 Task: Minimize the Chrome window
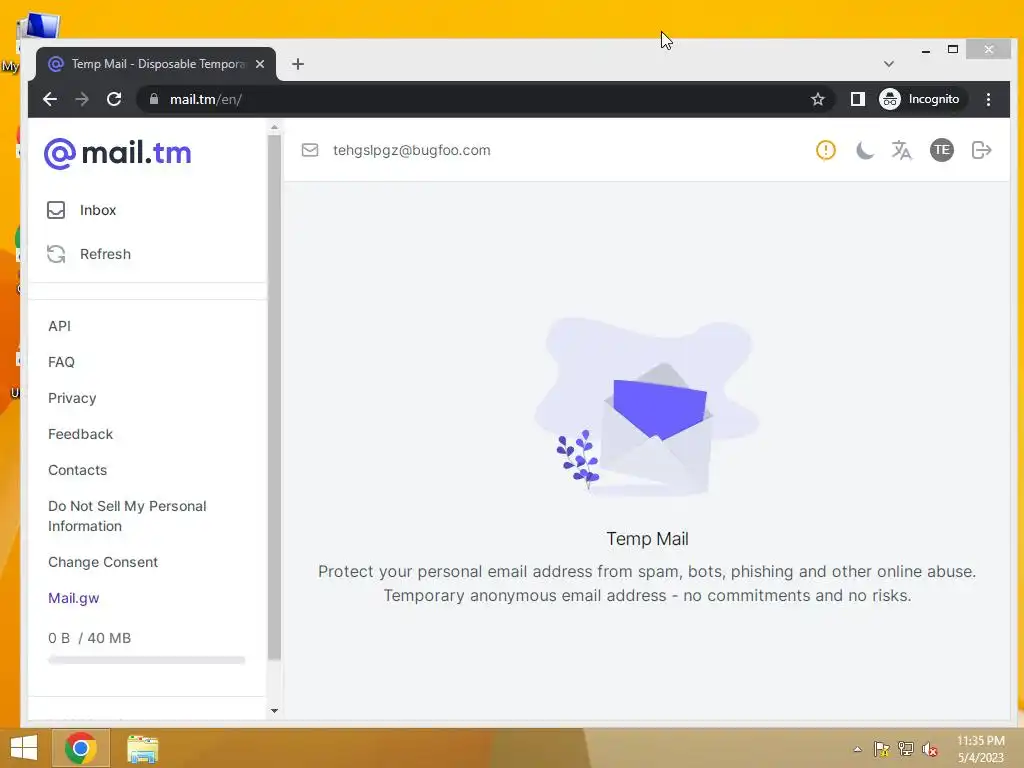click(925, 50)
